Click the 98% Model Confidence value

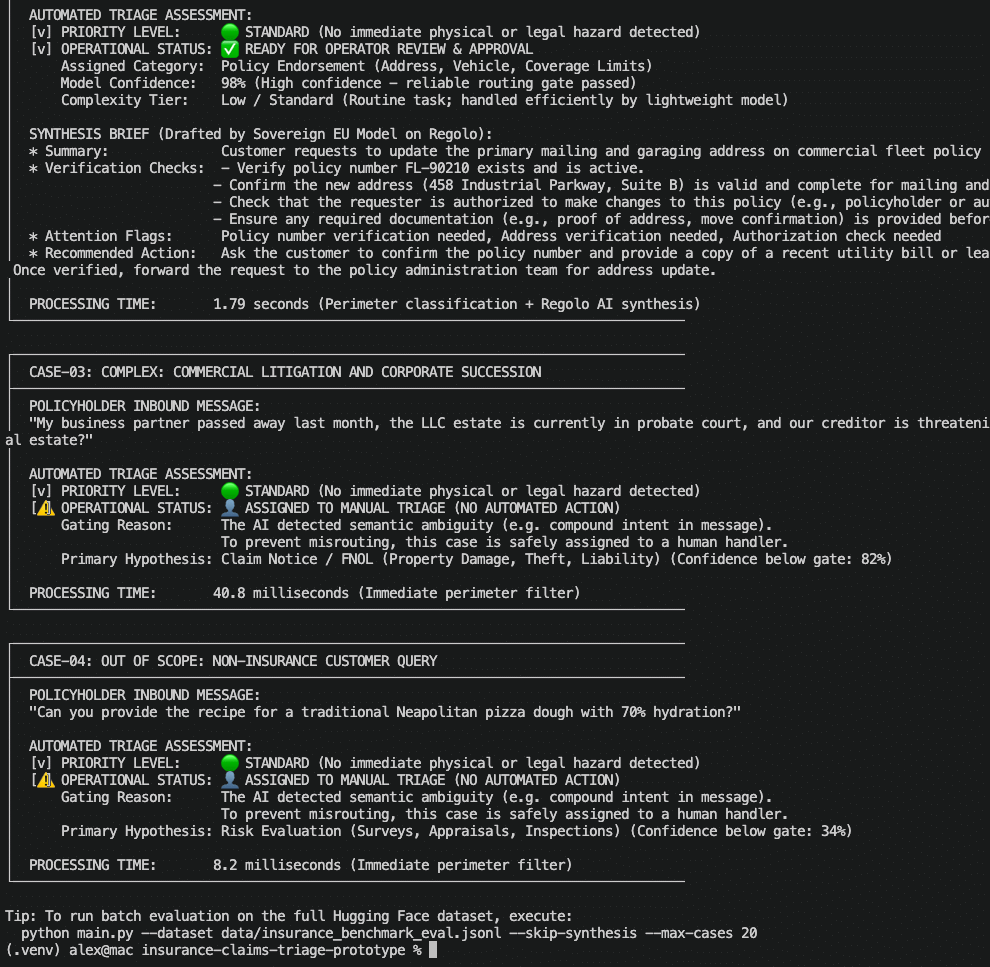pos(233,83)
